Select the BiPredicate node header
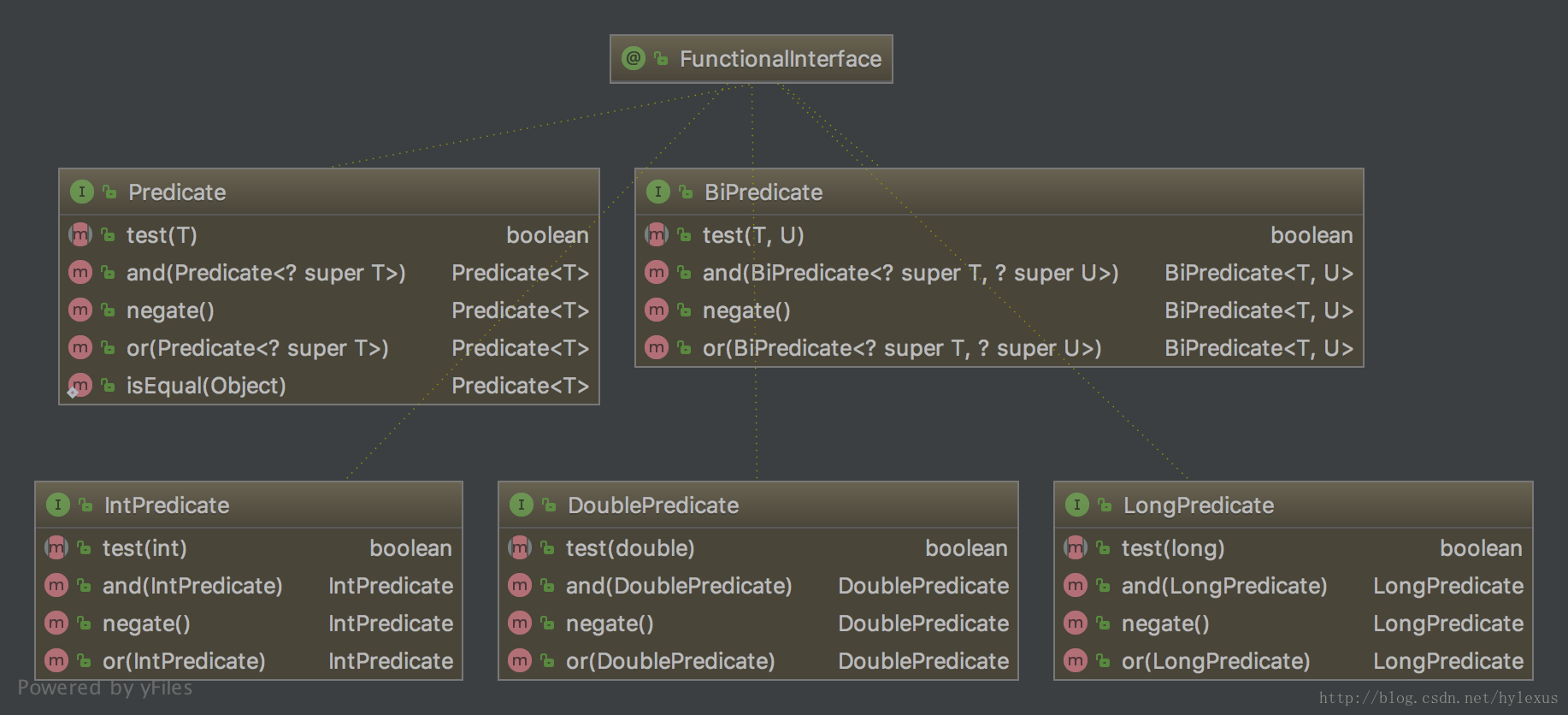Viewport: 1568px width, 715px height. pyautogui.click(x=999, y=192)
